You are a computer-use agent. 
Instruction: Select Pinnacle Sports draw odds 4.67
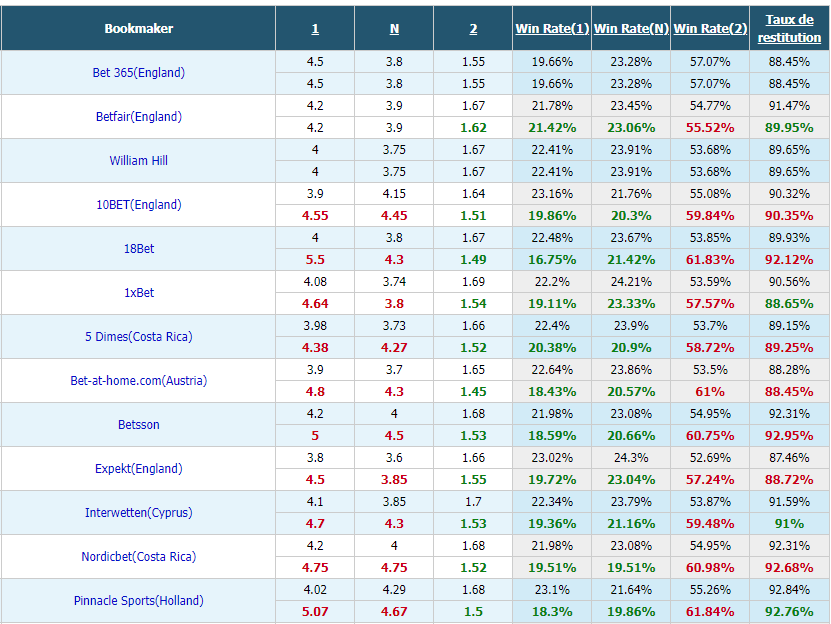(394, 612)
